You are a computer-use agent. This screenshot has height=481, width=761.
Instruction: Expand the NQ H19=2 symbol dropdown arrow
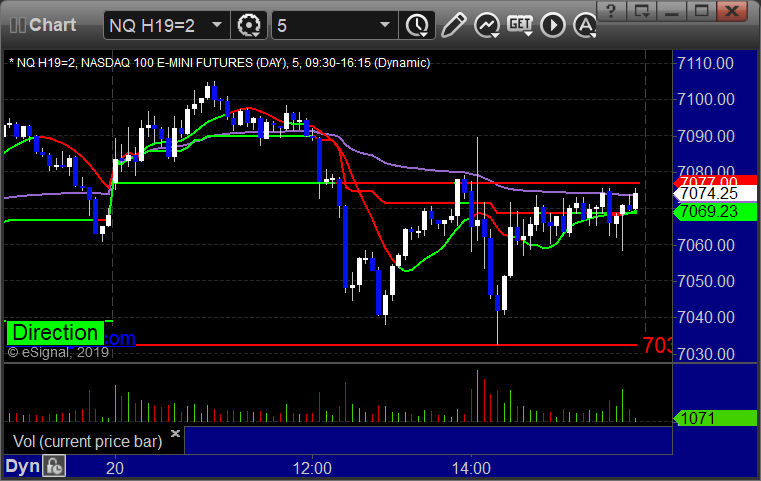pyautogui.click(x=217, y=24)
